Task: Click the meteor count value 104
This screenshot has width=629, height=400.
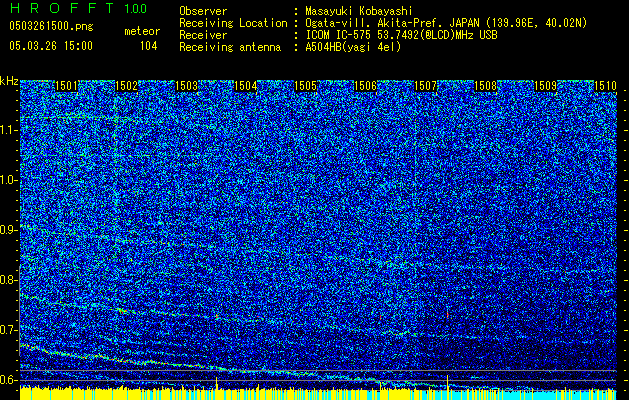Action: [148, 46]
